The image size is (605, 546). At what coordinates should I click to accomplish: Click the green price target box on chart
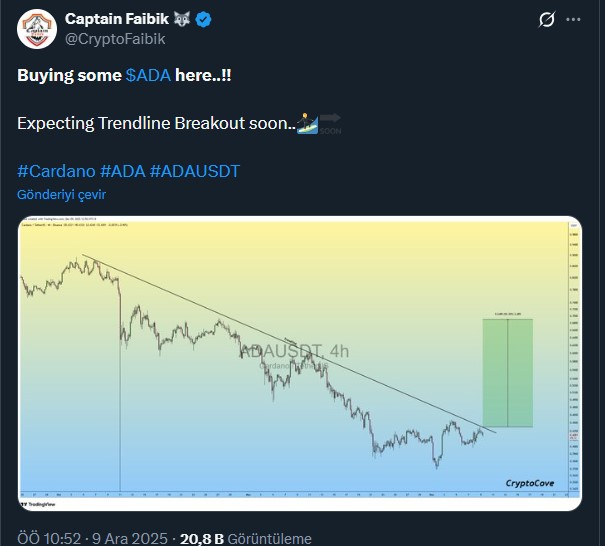[507, 373]
